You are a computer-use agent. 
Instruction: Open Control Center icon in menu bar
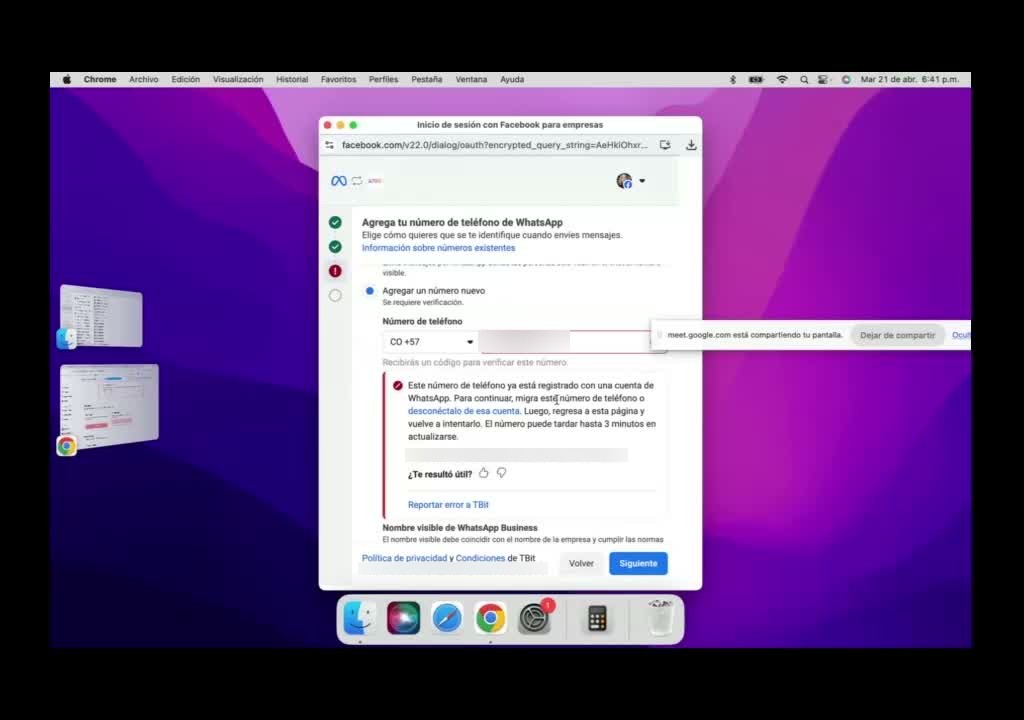[824, 79]
